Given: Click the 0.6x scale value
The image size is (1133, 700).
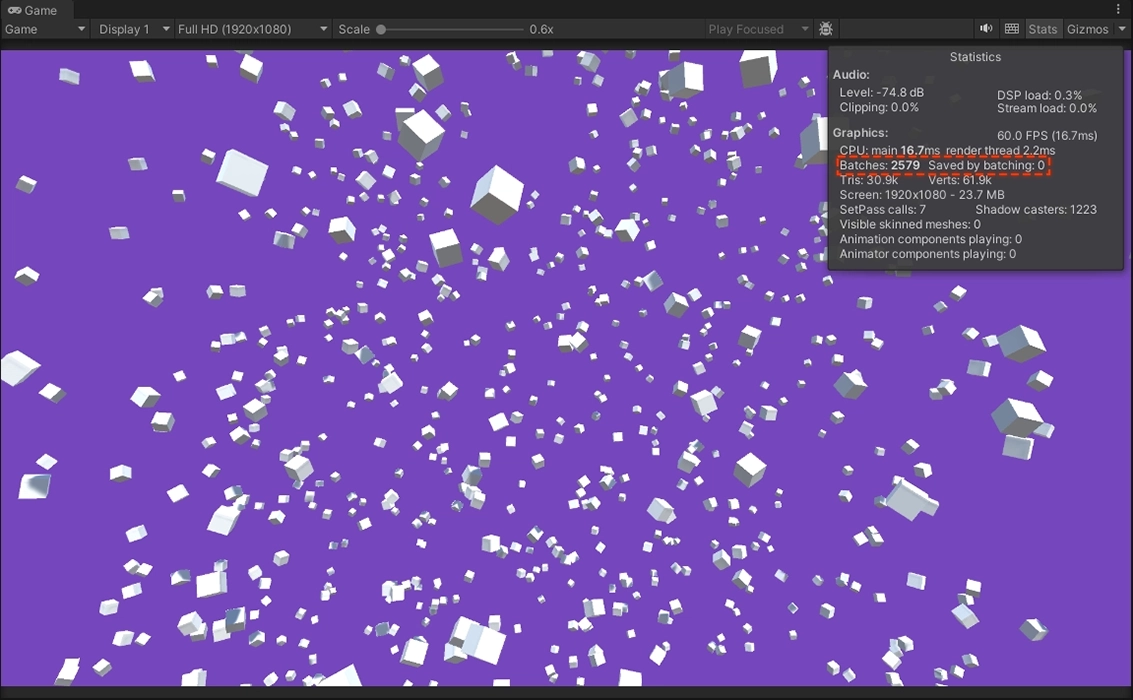Looking at the screenshot, I should click(541, 29).
